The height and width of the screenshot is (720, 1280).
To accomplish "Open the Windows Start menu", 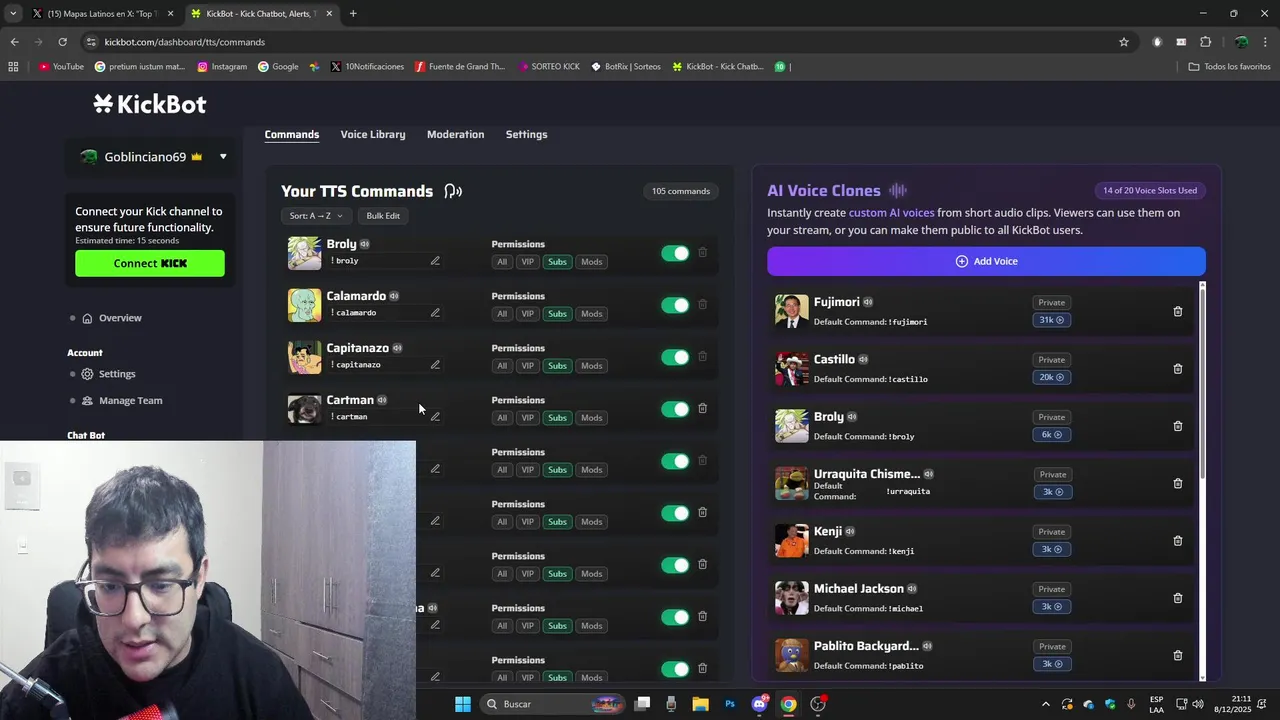I will (463, 704).
